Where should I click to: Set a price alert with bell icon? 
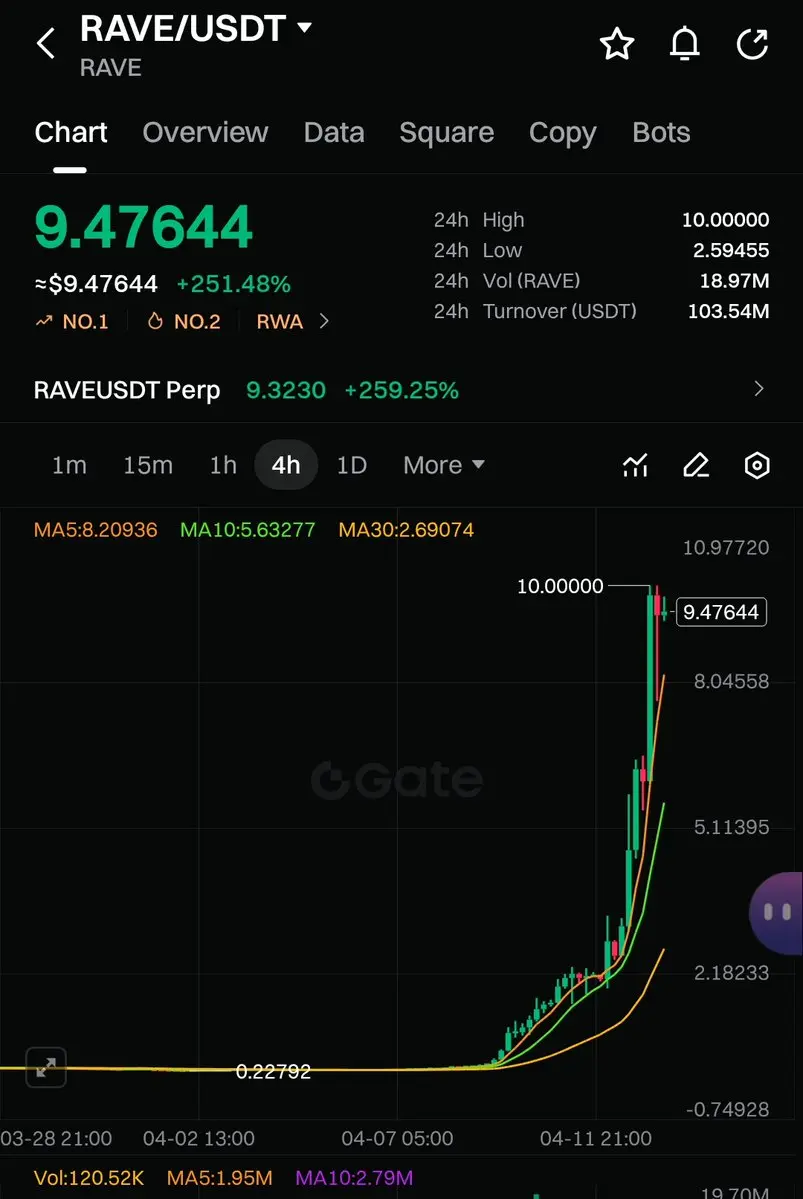684,44
